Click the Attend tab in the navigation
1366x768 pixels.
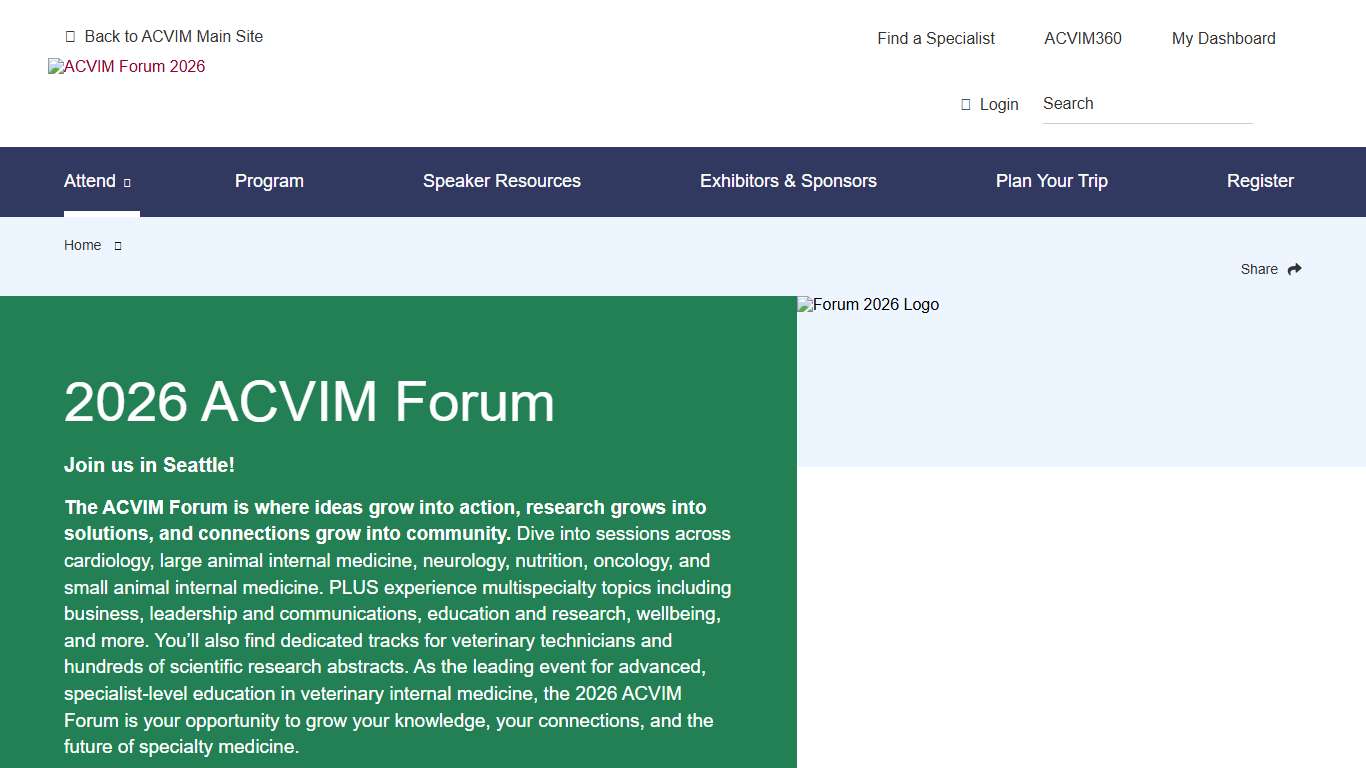(88, 181)
